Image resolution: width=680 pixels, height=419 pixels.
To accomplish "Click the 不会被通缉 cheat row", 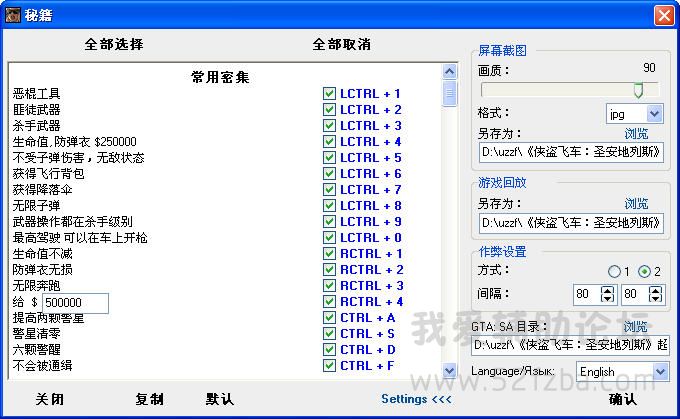I will click(x=42, y=366).
